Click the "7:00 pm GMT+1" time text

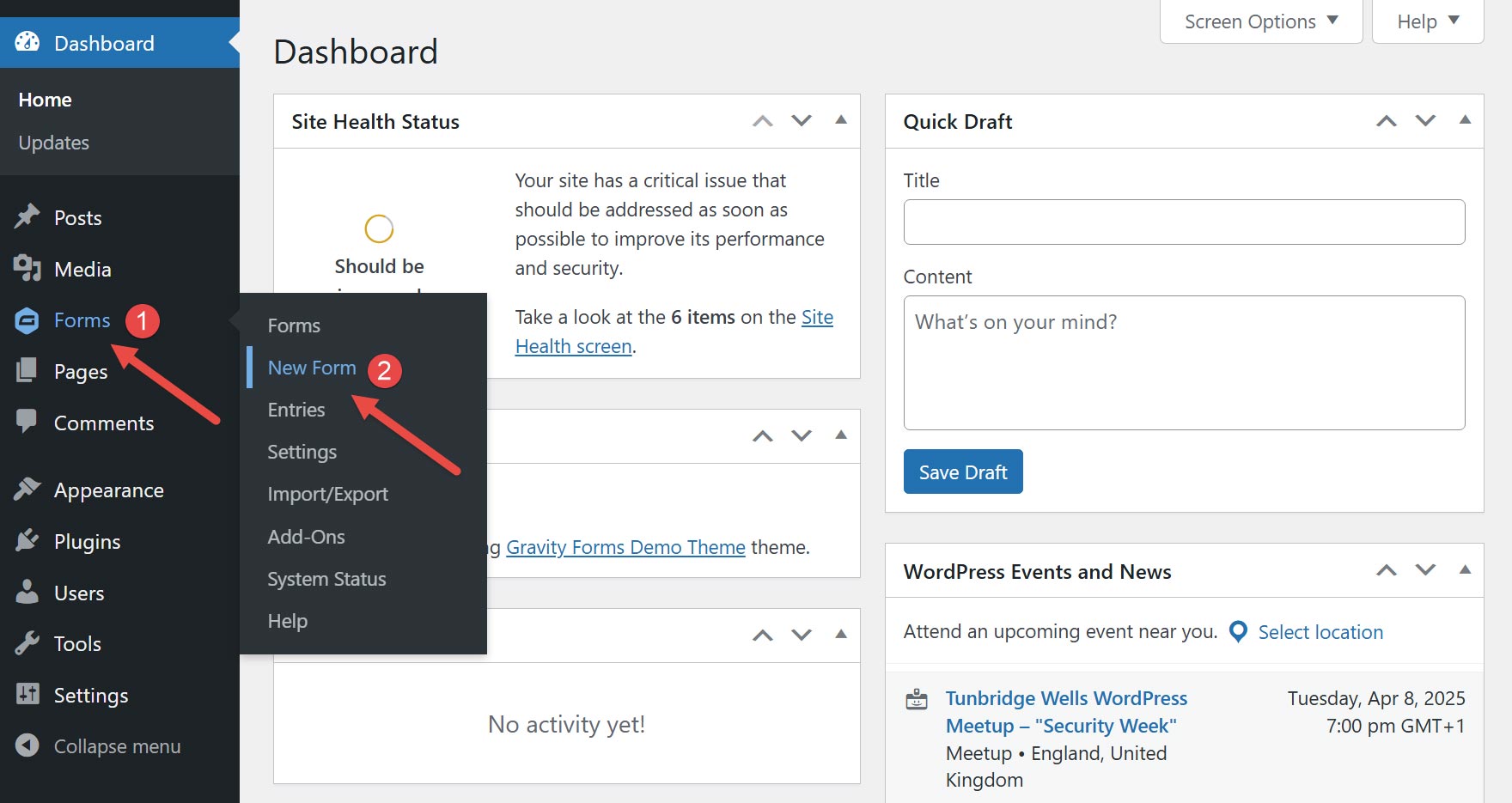pos(1395,726)
